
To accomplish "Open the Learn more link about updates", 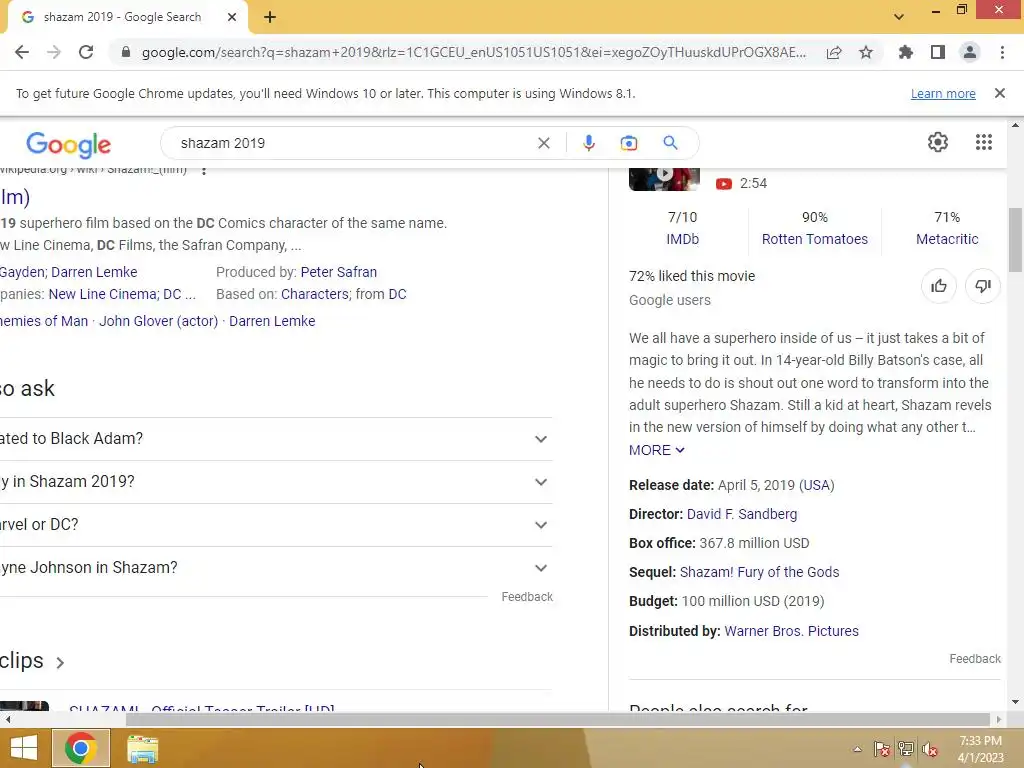I will (x=943, y=93).
